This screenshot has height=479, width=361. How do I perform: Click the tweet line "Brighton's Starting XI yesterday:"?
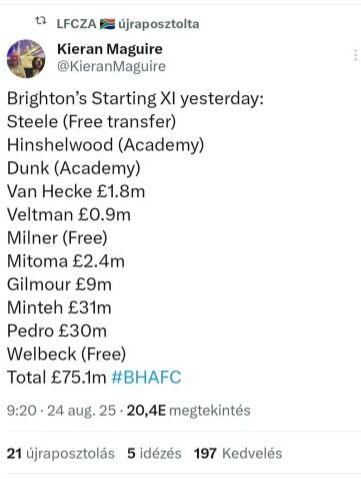click(135, 99)
